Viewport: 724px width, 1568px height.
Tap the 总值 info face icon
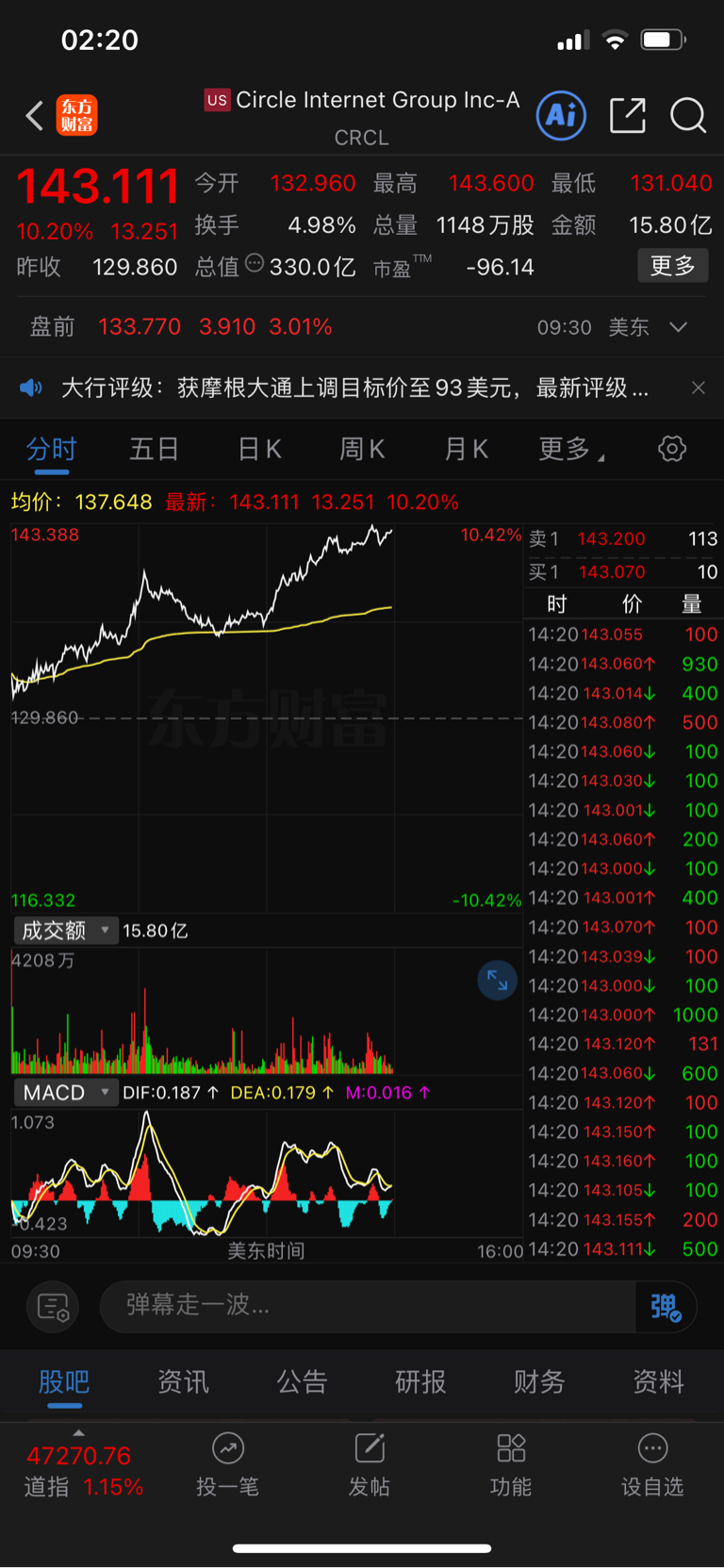255,264
